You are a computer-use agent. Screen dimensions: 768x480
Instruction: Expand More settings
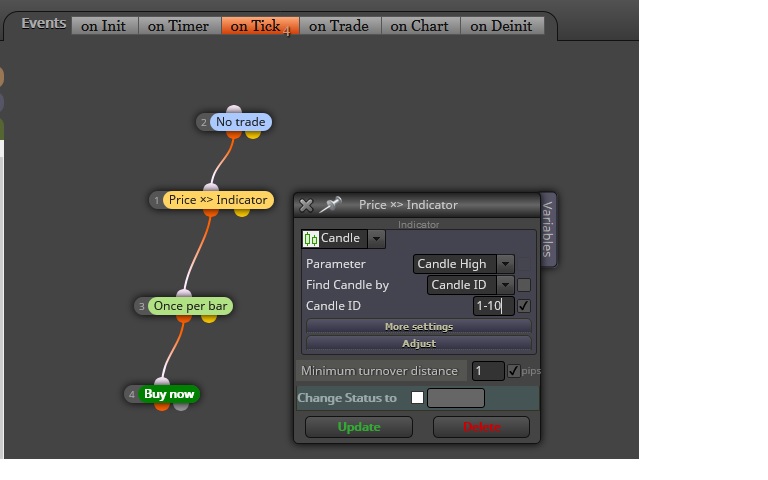click(x=419, y=326)
